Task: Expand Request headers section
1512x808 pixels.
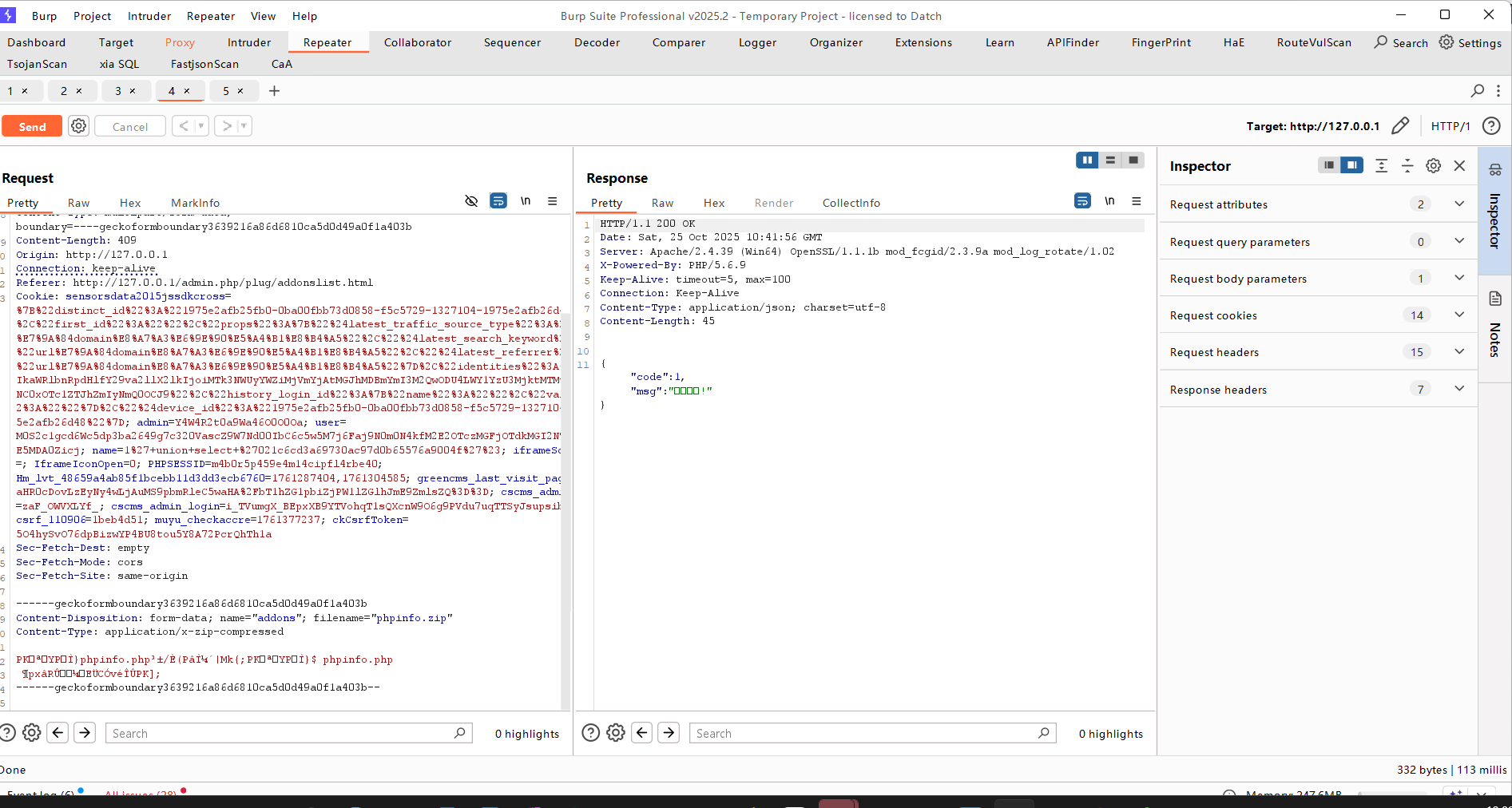Action: click(x=1459, y=352)
